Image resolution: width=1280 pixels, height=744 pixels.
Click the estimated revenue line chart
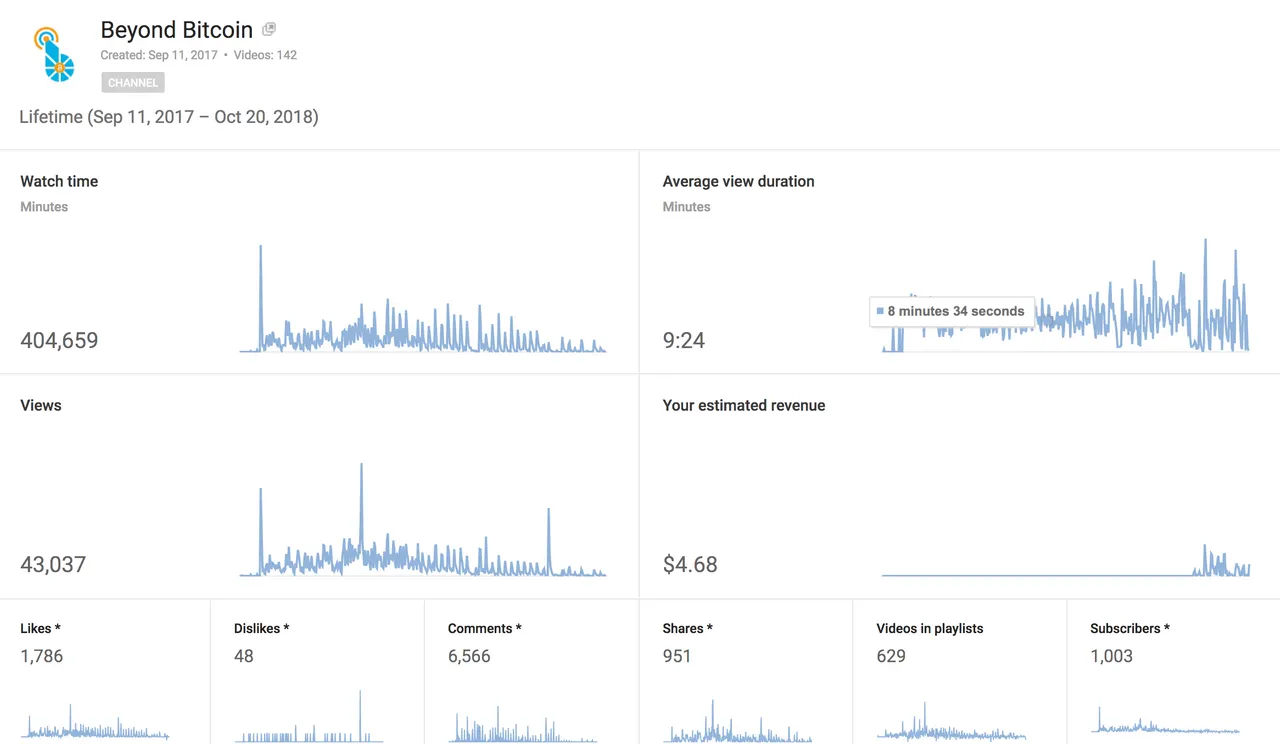[1066, 560]
